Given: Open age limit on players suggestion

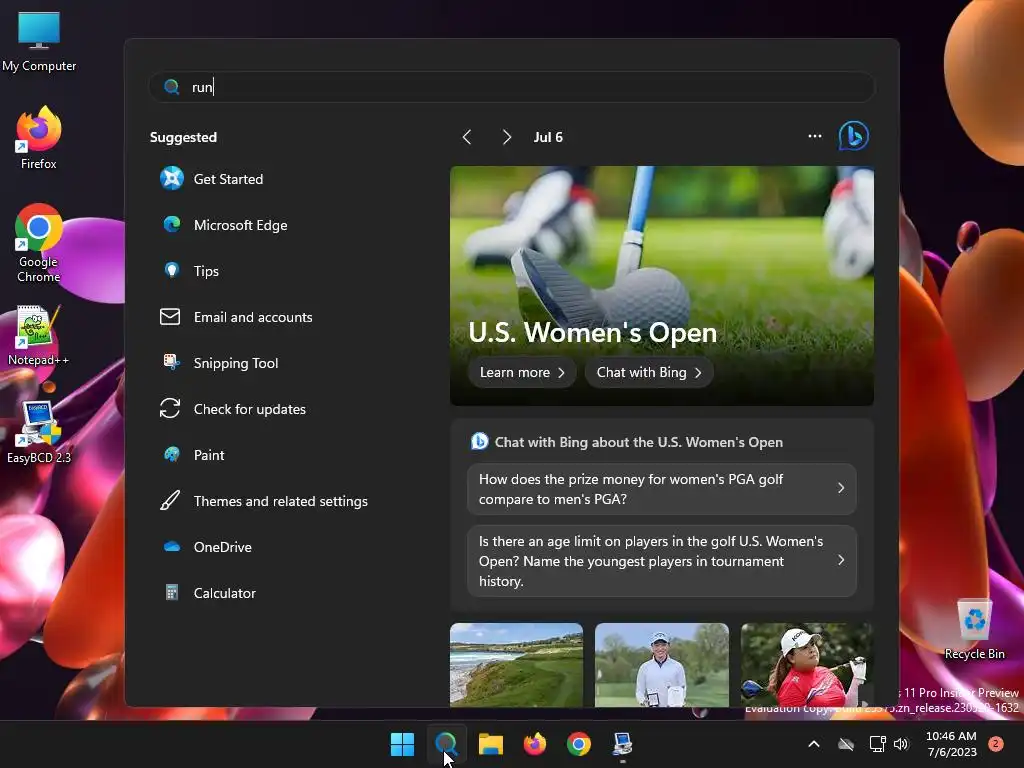Looking at the screenshot, I should coord(662,561).
